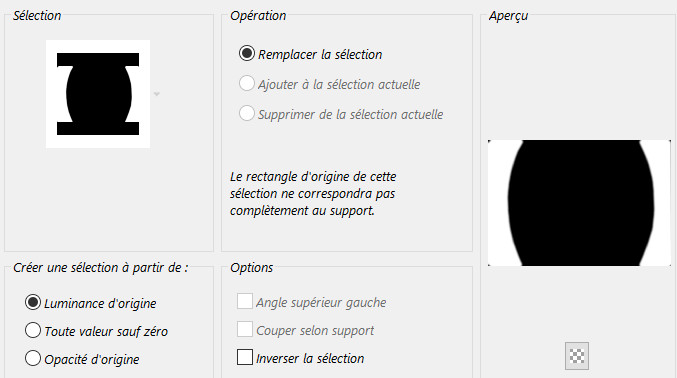The image size is (677, 378).
Task: Click the Créer une sélection à partir de heading
Action: click(101, 268)
